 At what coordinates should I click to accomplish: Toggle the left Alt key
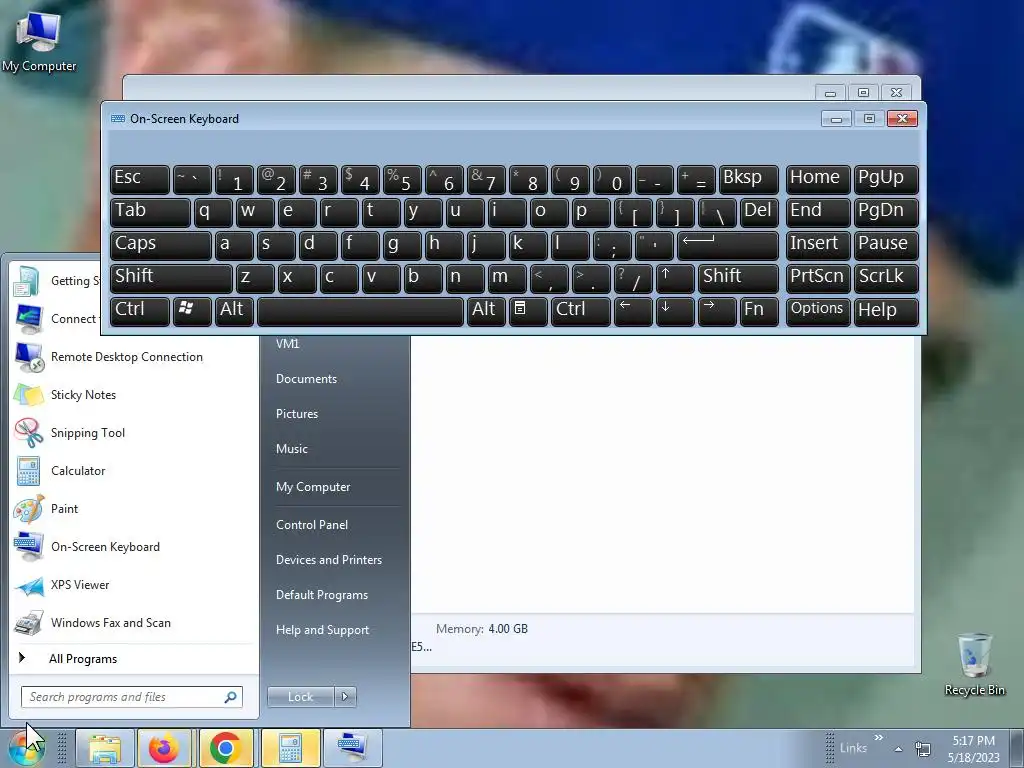click(234, 311)
